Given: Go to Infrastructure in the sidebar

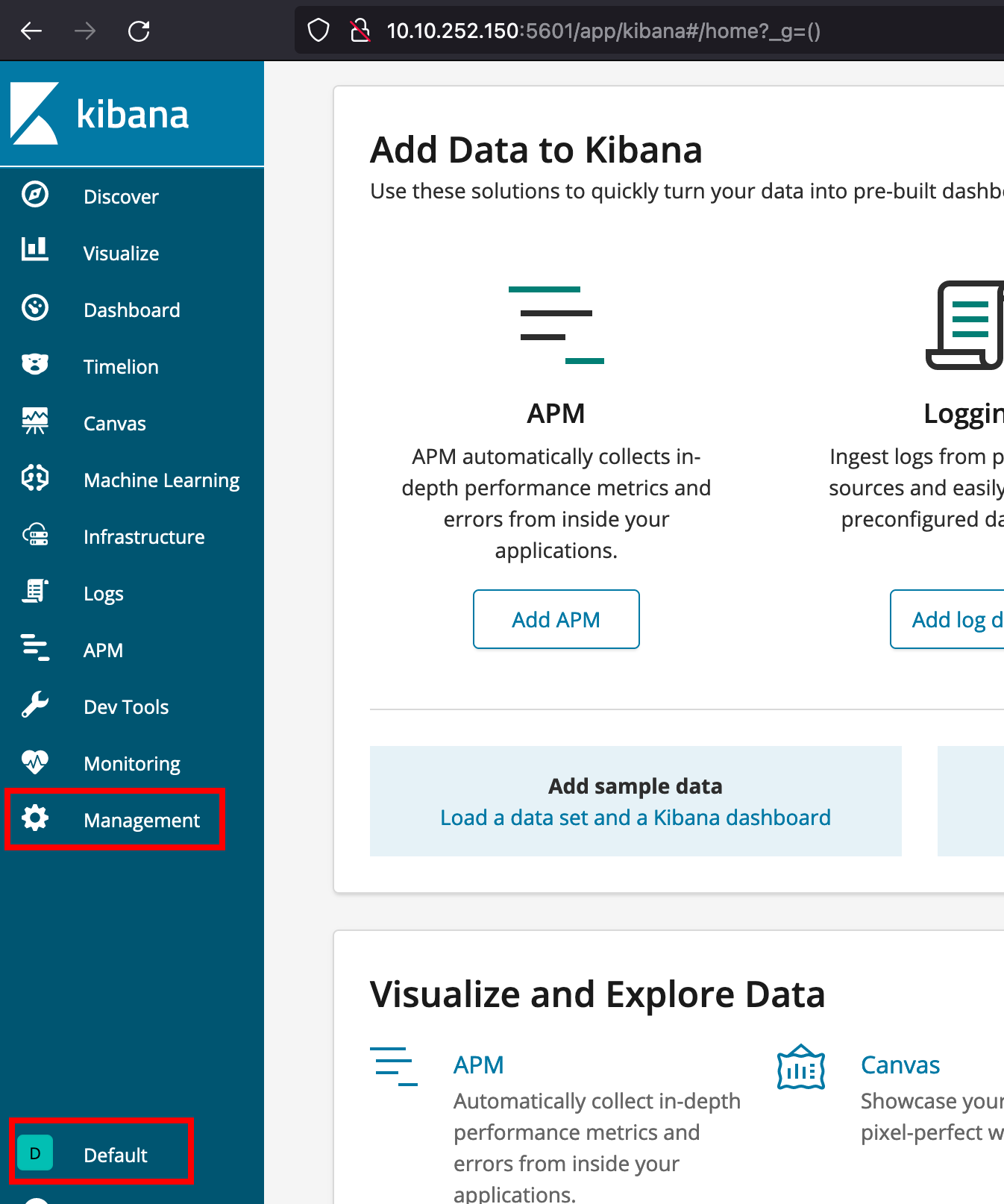Looking at the screenshot, I should coord(143,537).
